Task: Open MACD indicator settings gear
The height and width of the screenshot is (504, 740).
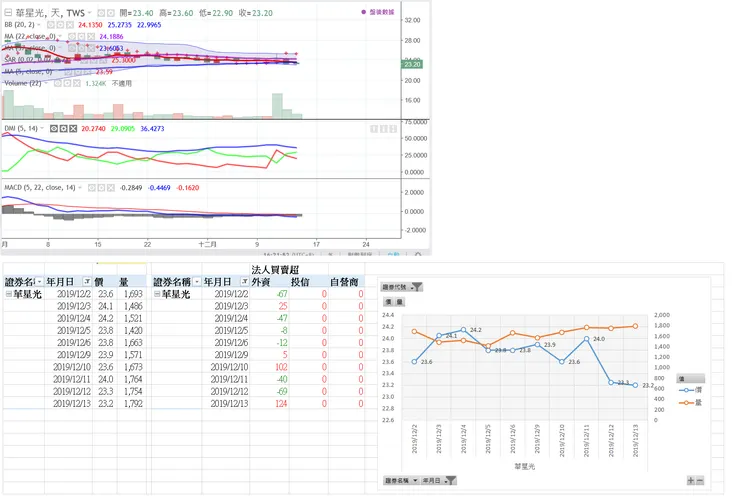Action: pos(101,188)
